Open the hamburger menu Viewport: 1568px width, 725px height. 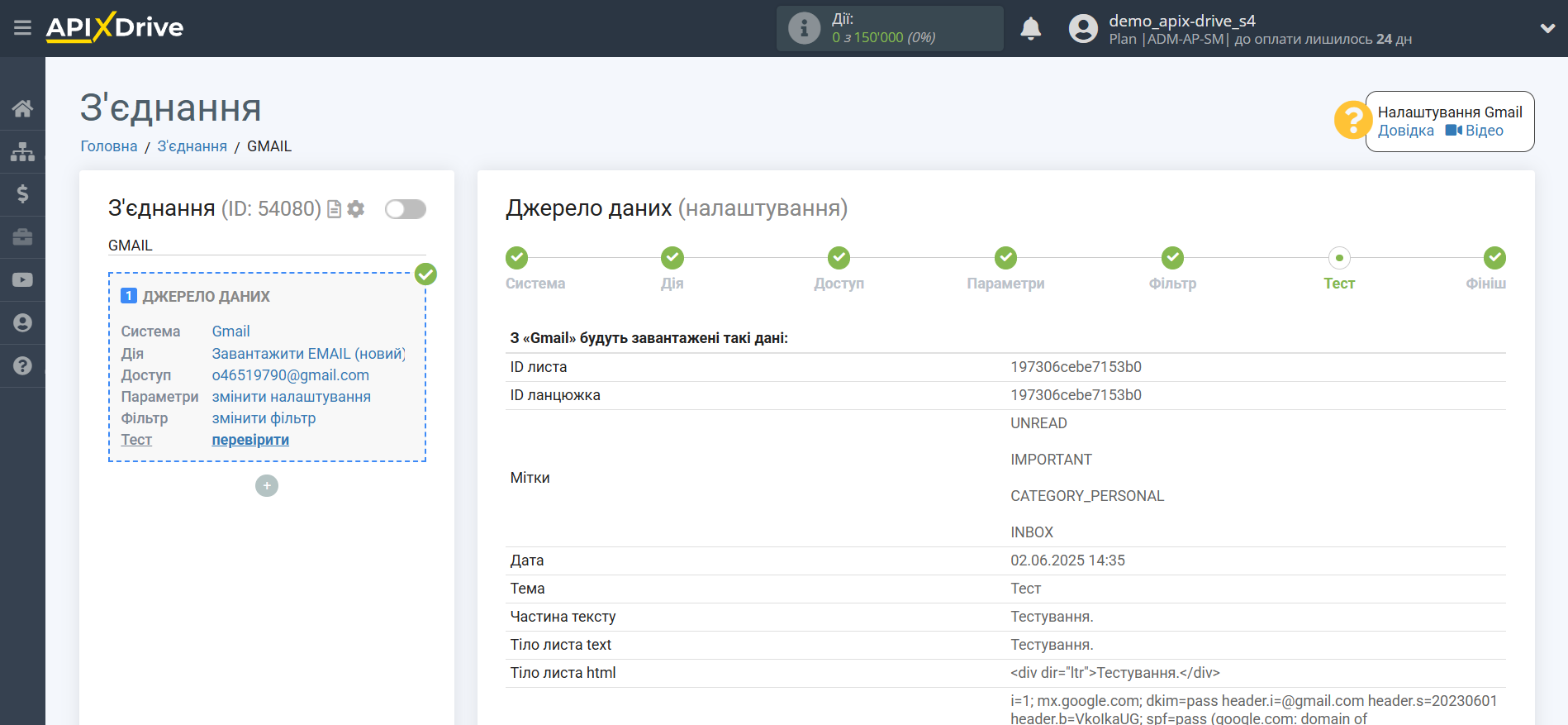coord(22,28)
